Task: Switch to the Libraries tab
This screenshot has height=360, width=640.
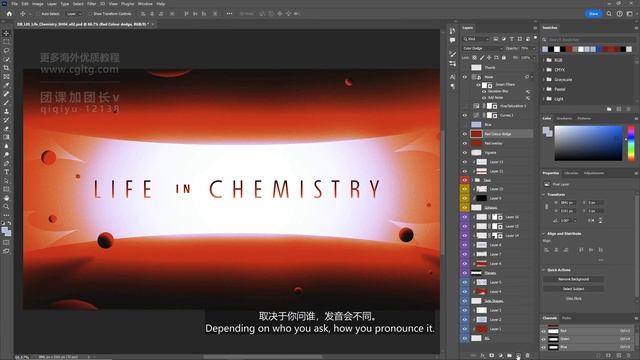Action: point(571,173)
